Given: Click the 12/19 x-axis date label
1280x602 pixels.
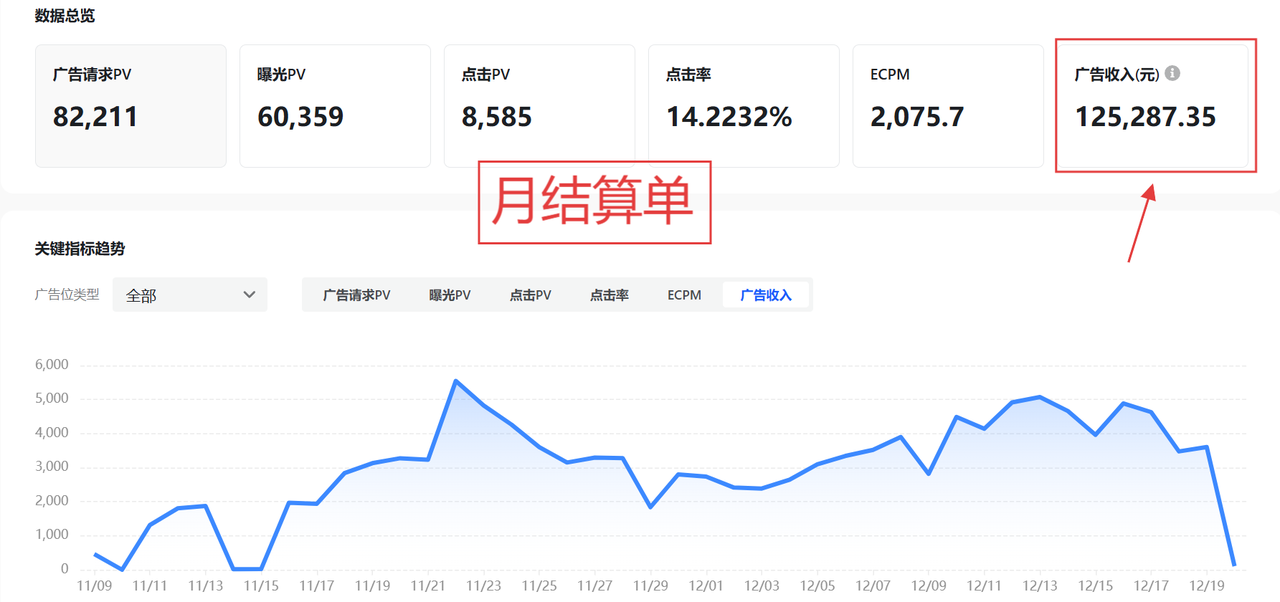Looking at the screenshot, I should [x=1207, y=586].
